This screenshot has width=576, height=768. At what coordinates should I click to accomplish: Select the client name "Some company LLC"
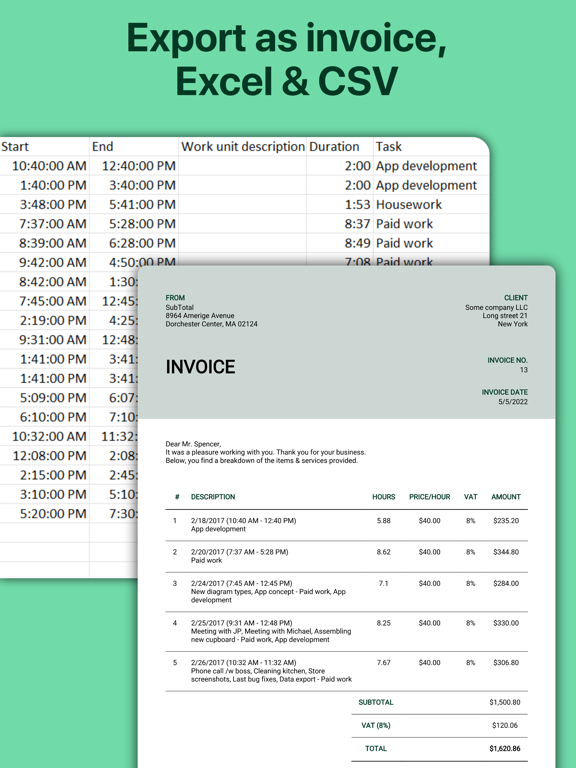pyautogui.click(x=497, y=308)
